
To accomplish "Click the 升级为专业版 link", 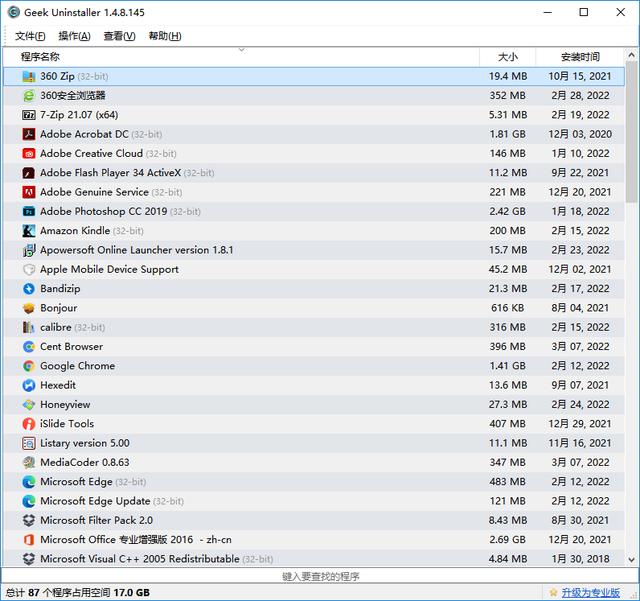I will 590,592.
